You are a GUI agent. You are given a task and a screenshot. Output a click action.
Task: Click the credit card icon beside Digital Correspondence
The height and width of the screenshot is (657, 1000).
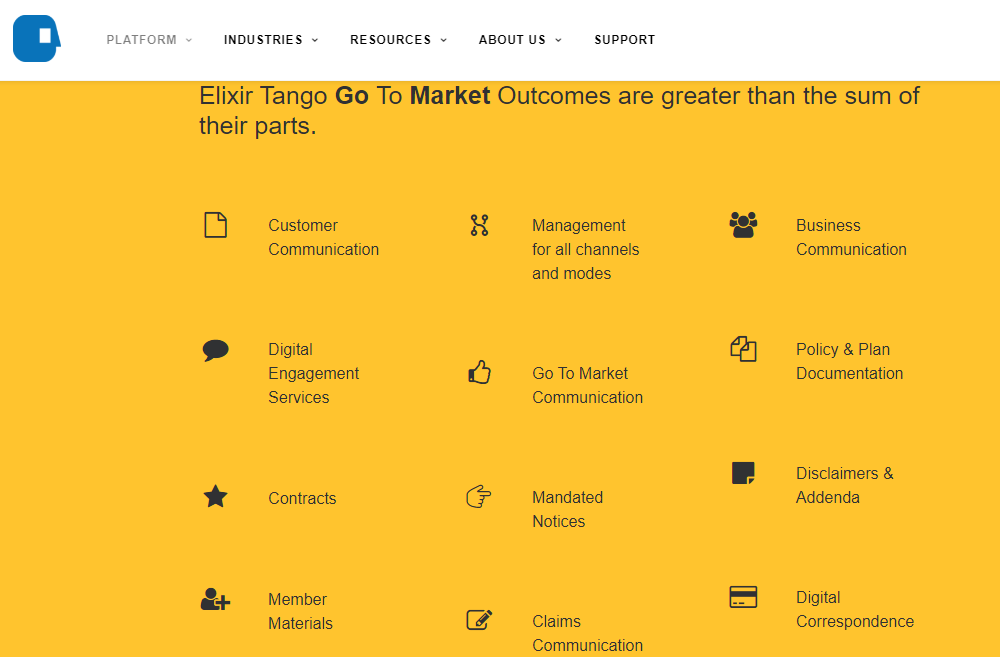(x=743, y=597)
